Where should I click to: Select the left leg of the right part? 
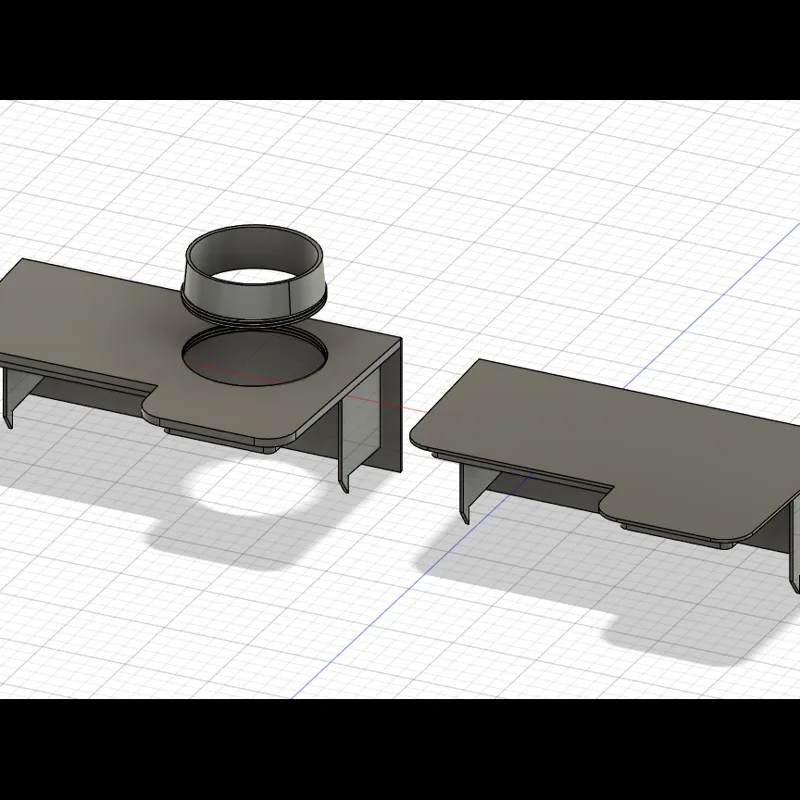coord(465,493)
